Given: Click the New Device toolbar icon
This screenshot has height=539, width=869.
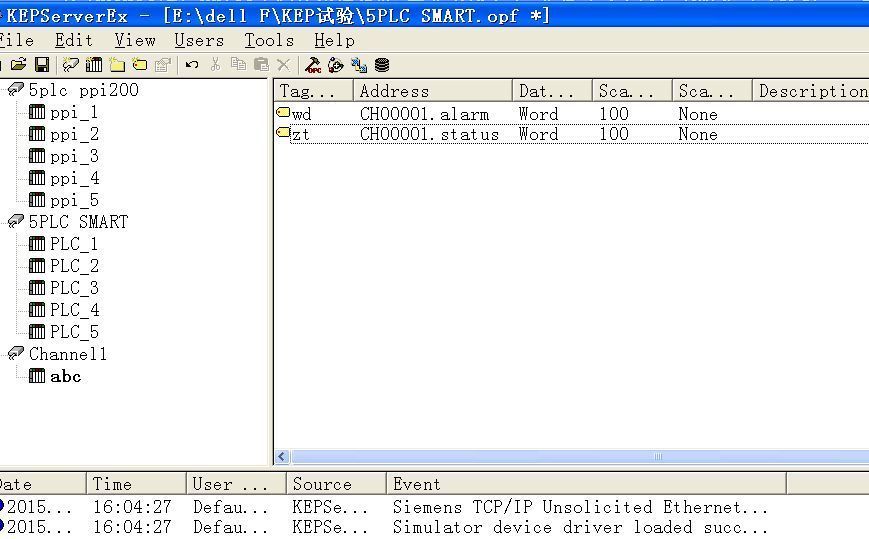Looking at the screenshot, I should pos(94,65).
